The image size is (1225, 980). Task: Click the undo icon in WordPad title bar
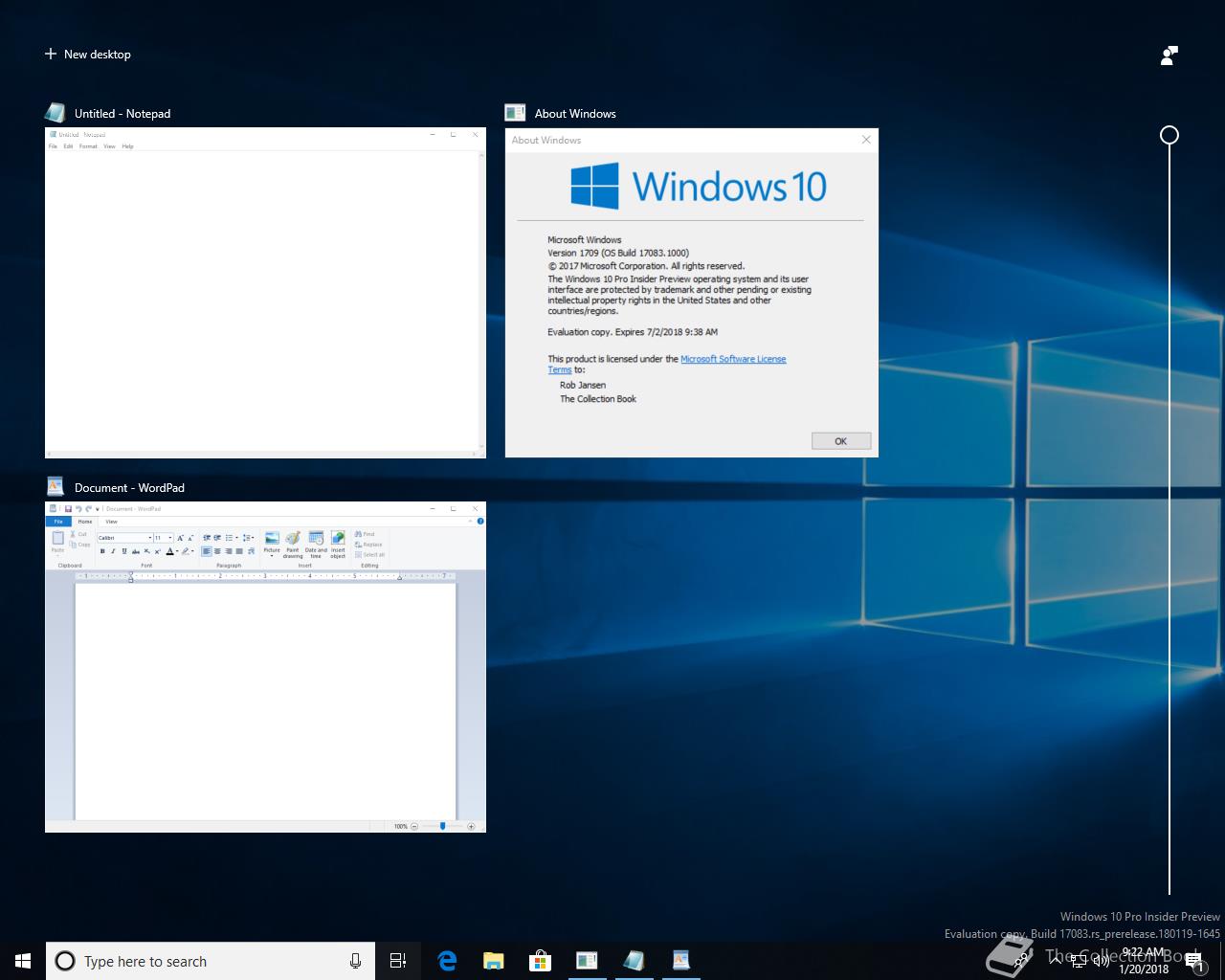[78, 509]
